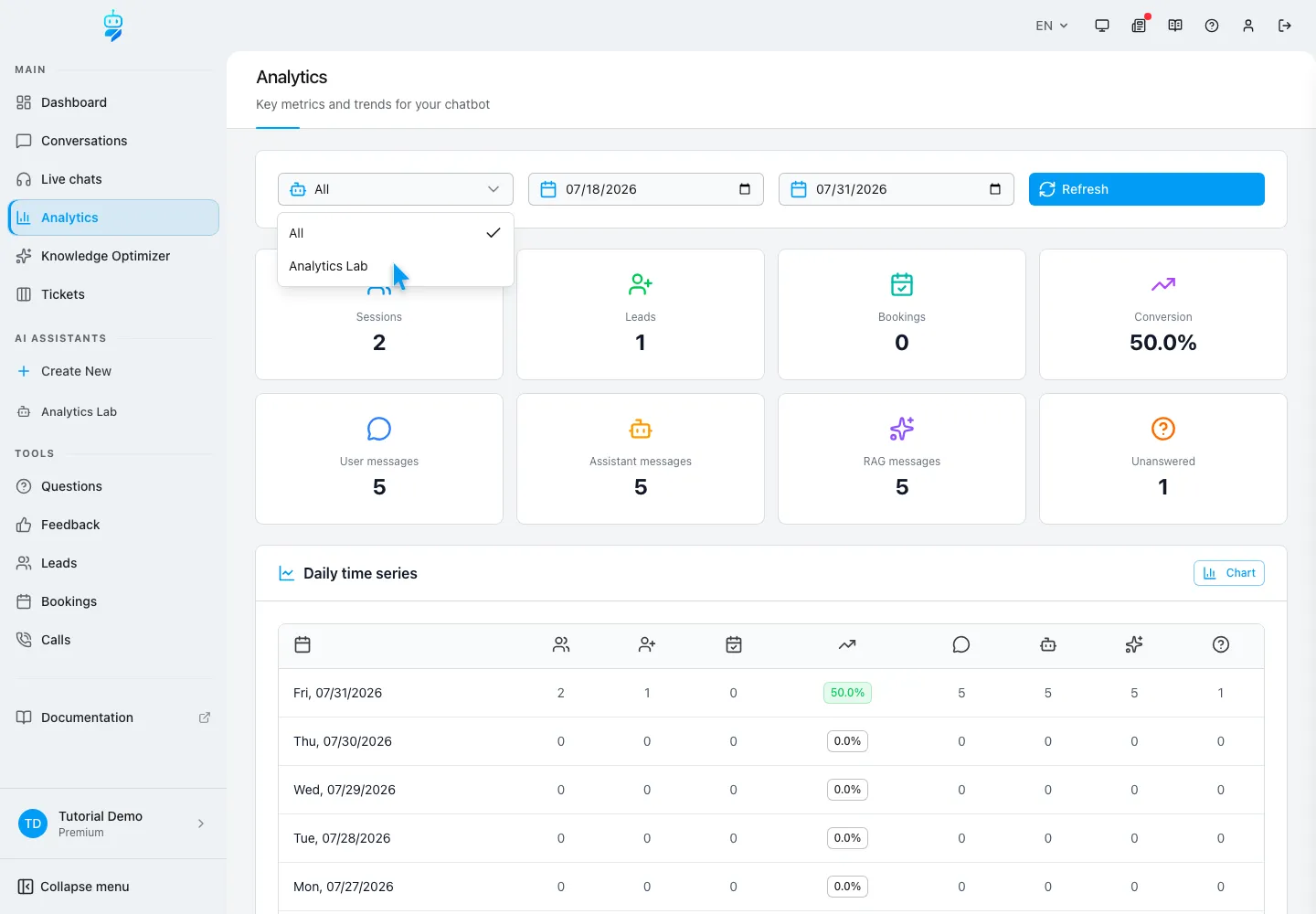
Task: Click the user messages column header icon
Action: point(961,644)
